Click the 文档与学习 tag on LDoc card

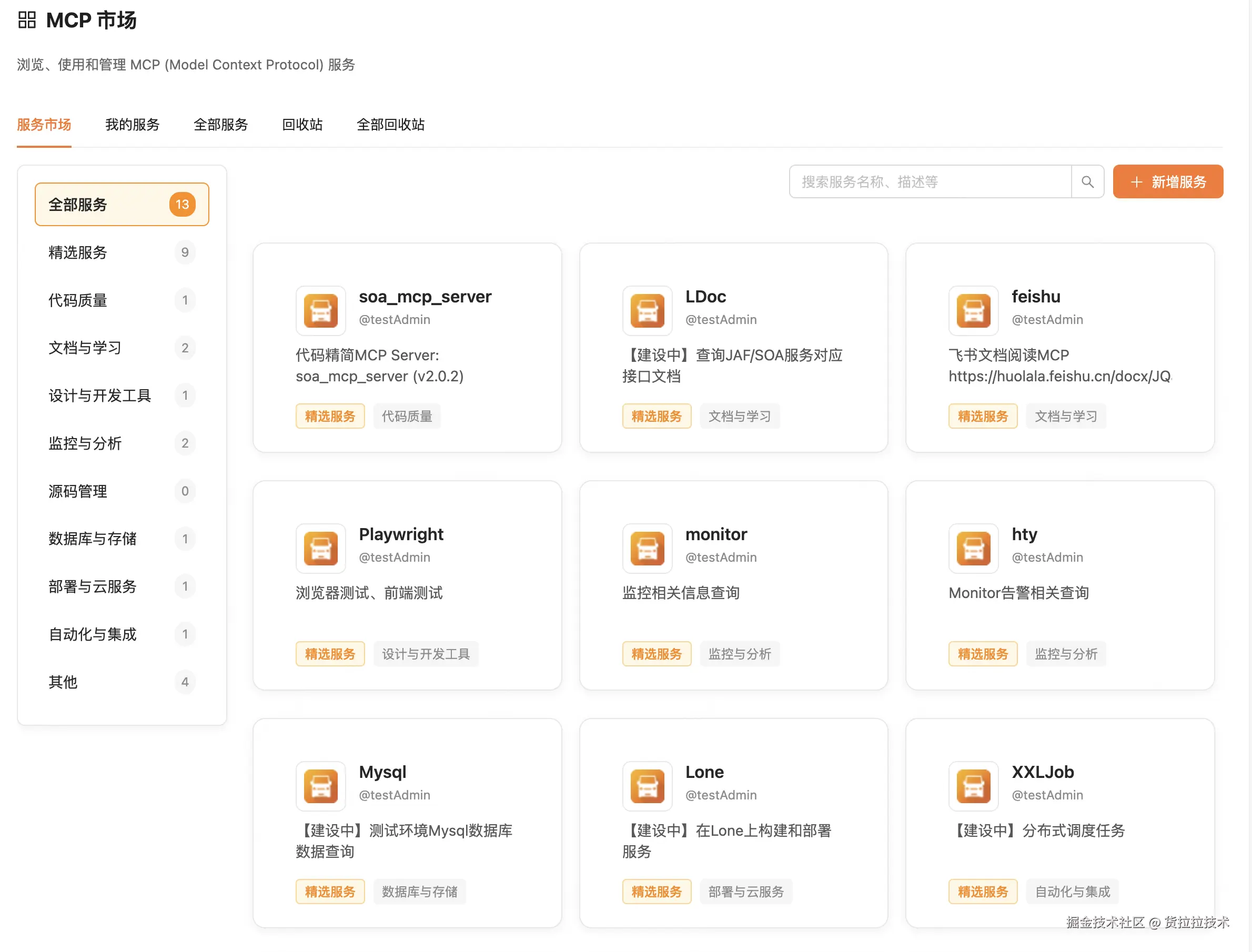(x=739, y=417)
